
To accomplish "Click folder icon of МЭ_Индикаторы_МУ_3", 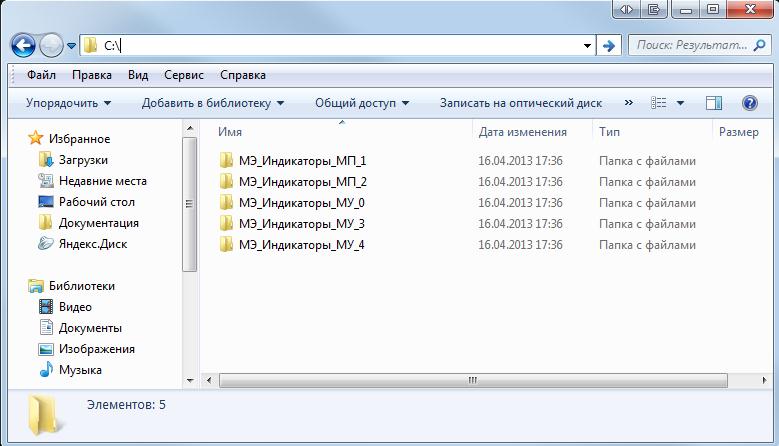I will click(226, 223).
